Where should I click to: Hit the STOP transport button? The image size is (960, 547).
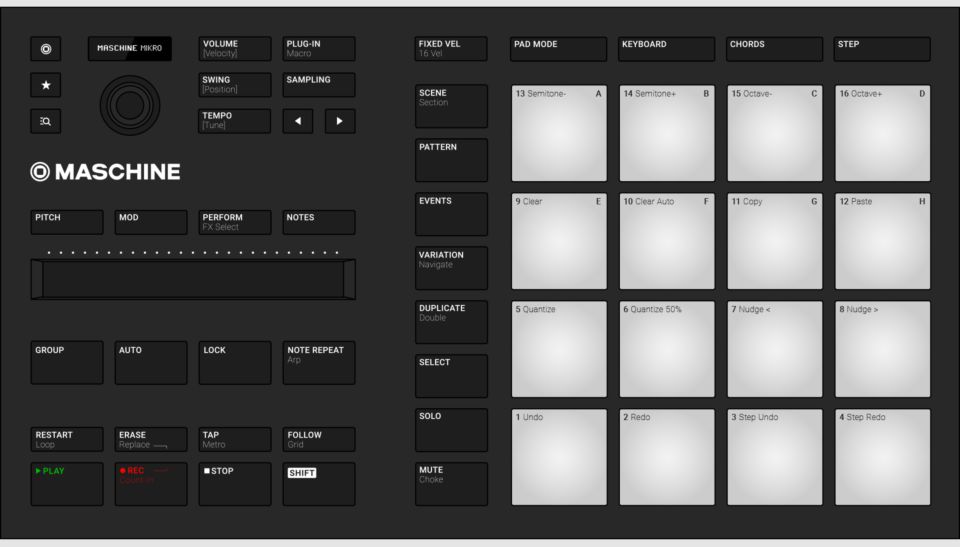click(234, 484)
